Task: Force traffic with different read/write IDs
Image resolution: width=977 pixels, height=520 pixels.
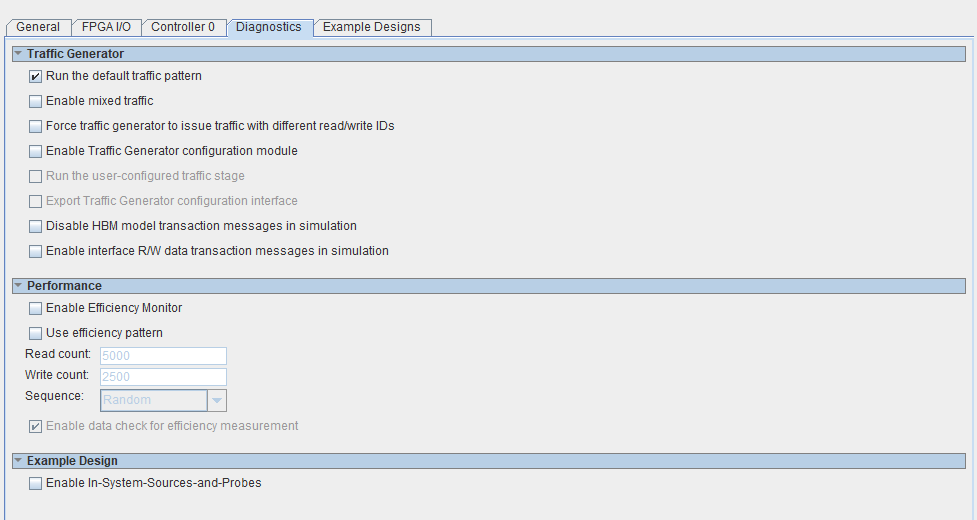Action: click(36, 126)
